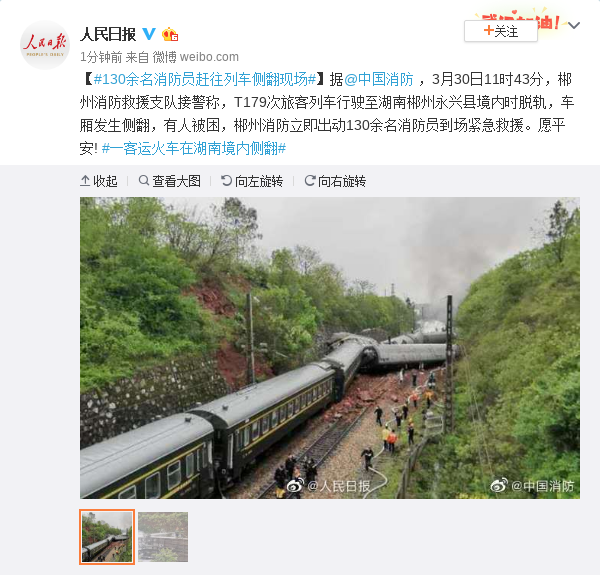The width and height of the screenshot is (600, 575).
Task: Click the 1分钟前 post timestamp
Action: click(x=101, y=57)
